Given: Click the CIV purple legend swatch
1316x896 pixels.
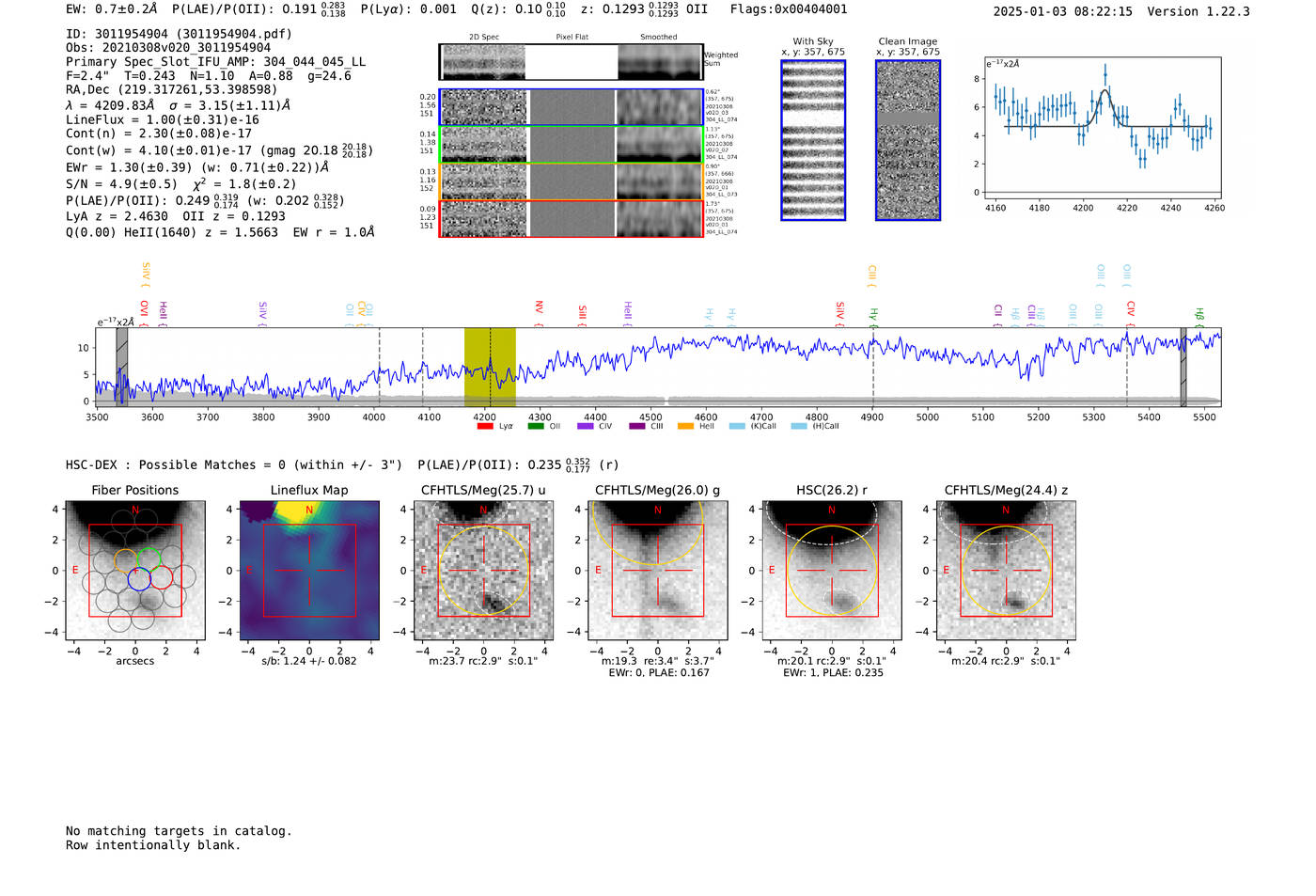Looking at the screenshot, I should point(586,426).
